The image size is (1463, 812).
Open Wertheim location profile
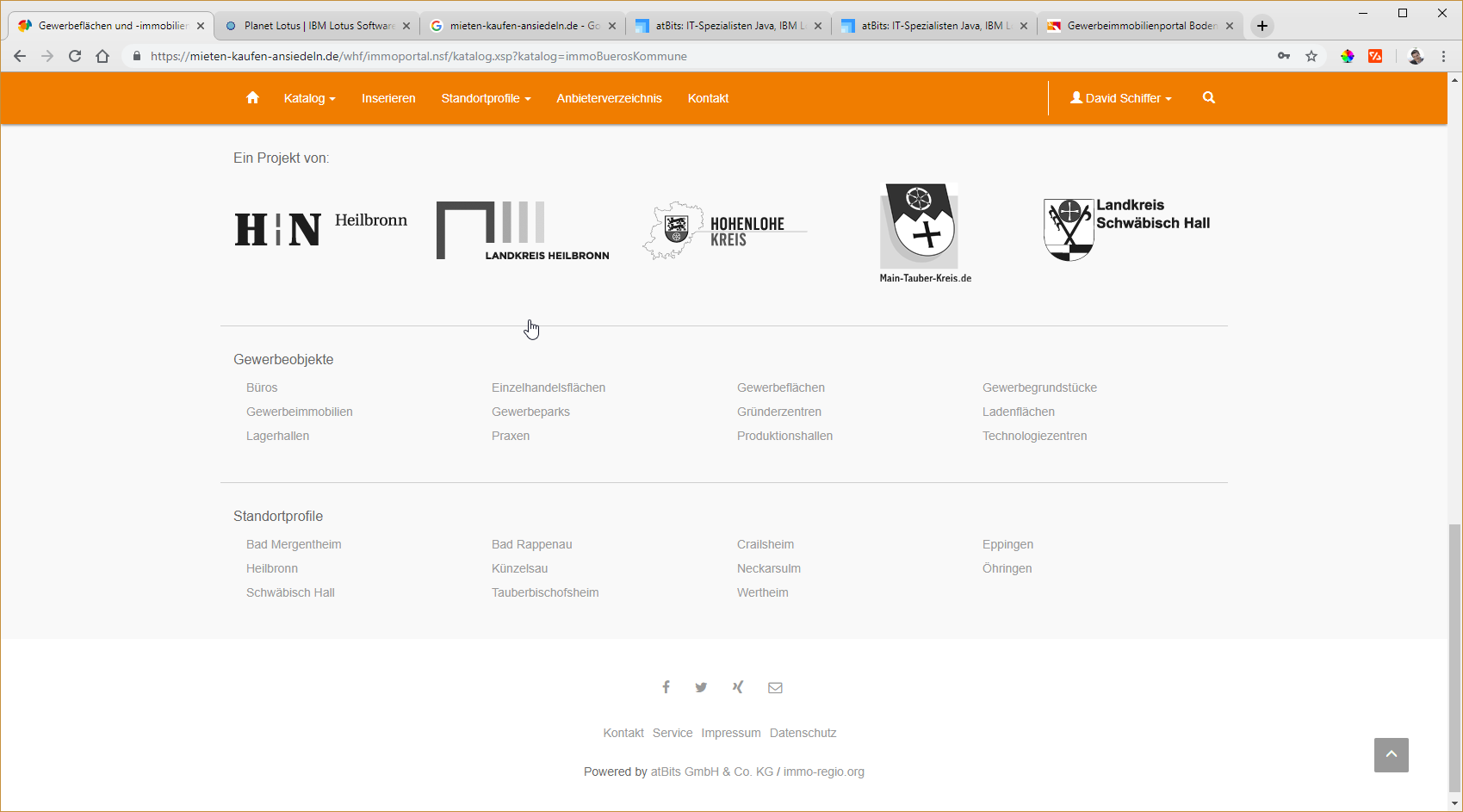point(762,592)
